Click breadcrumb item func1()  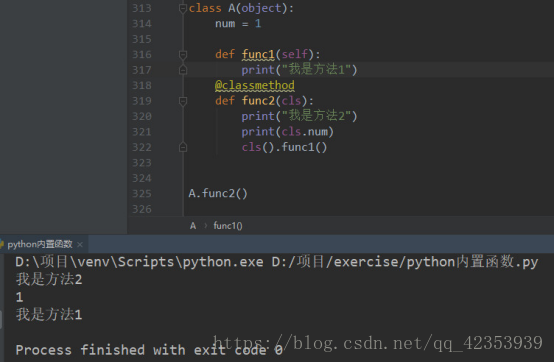pos(228,226)
